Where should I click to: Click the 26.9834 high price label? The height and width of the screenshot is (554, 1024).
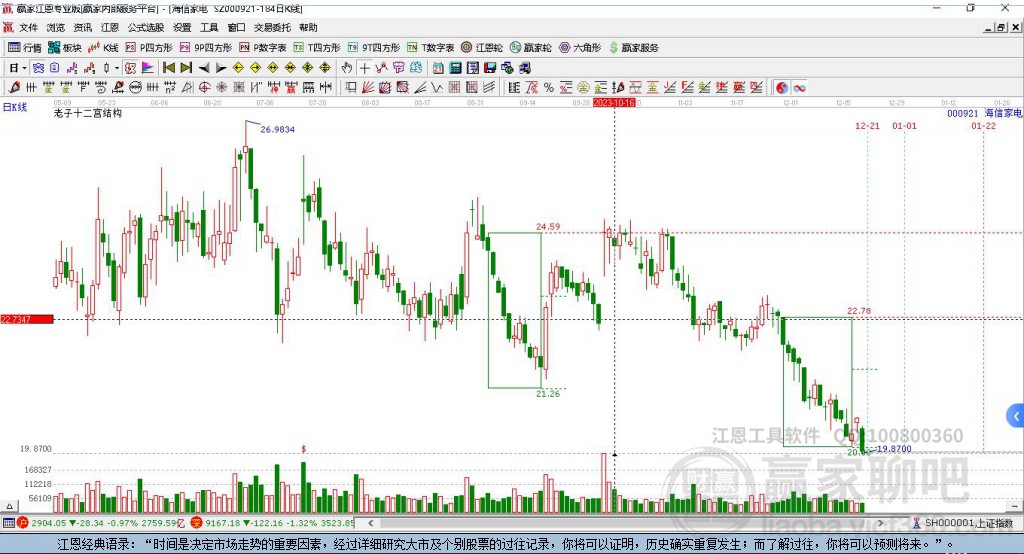pos(278,129)
